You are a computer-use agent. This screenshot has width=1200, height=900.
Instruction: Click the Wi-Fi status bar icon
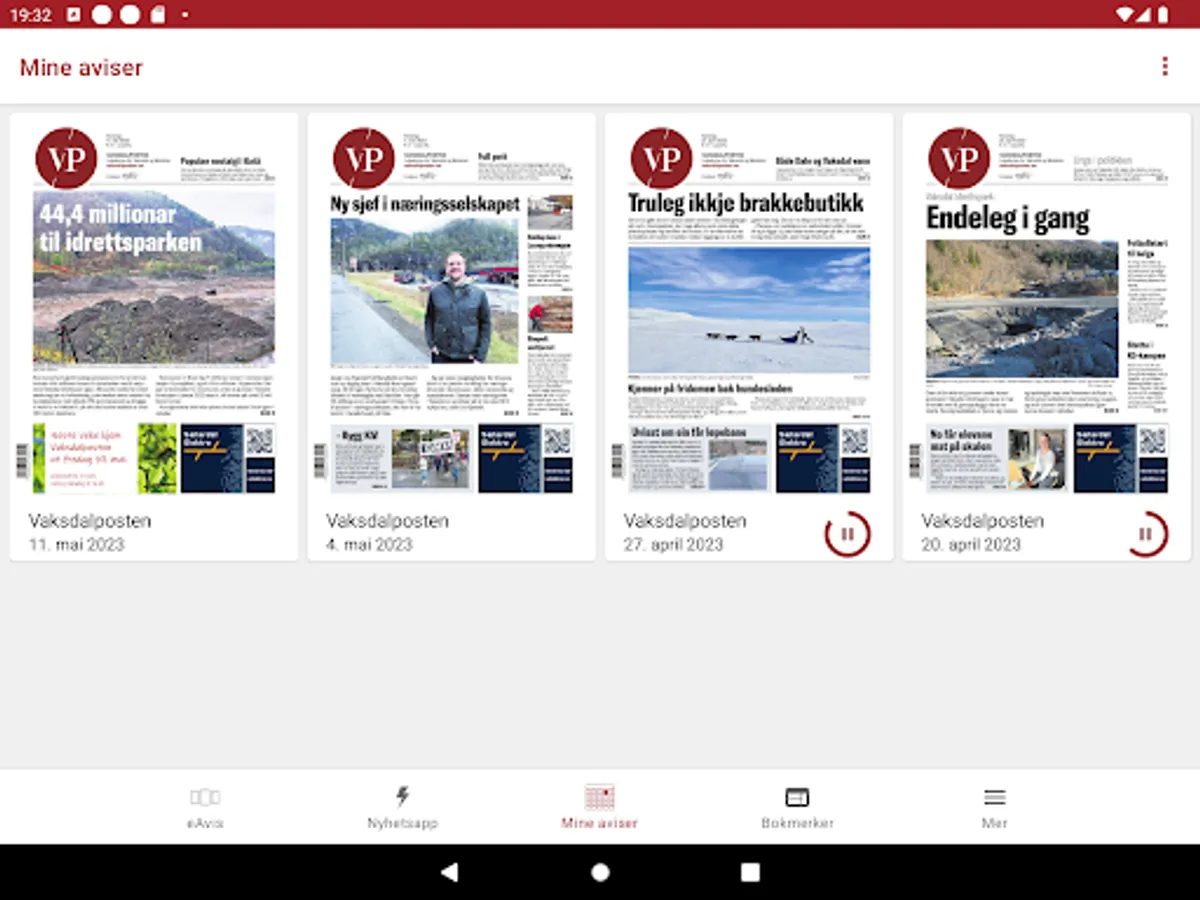pos(1125,15)
